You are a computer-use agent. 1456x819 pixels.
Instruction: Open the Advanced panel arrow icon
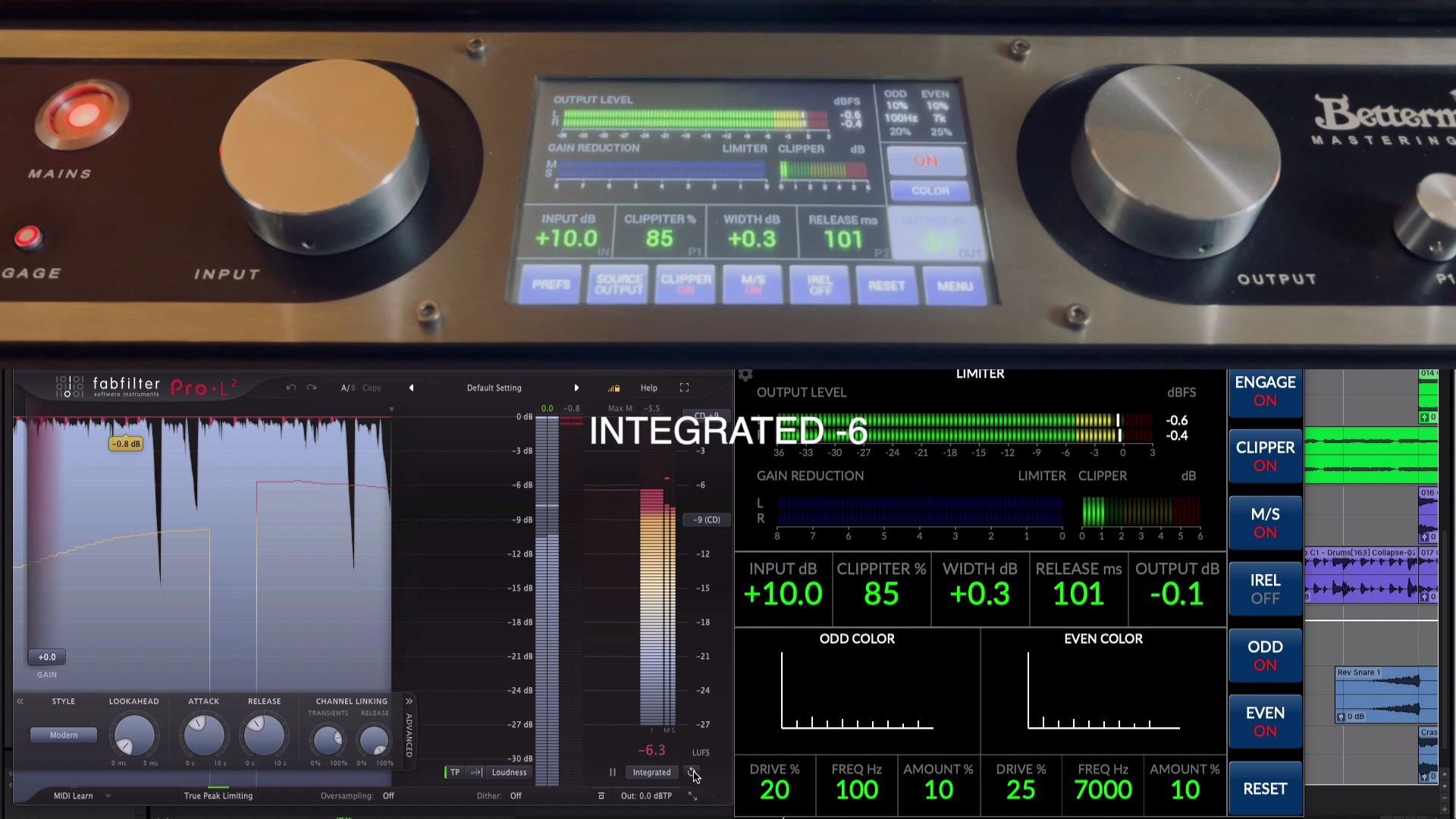[x=408, y=700]
